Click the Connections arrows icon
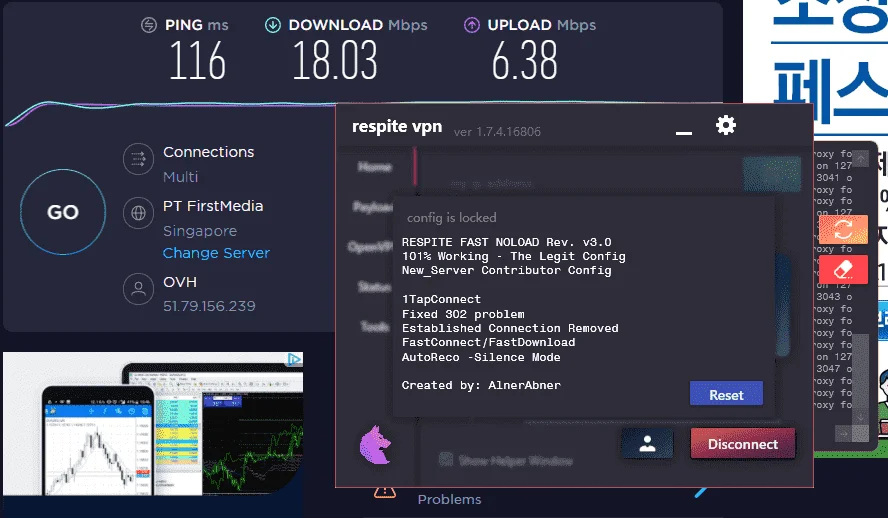Screen dimensions: 888x518 click(x=138, y=160)
